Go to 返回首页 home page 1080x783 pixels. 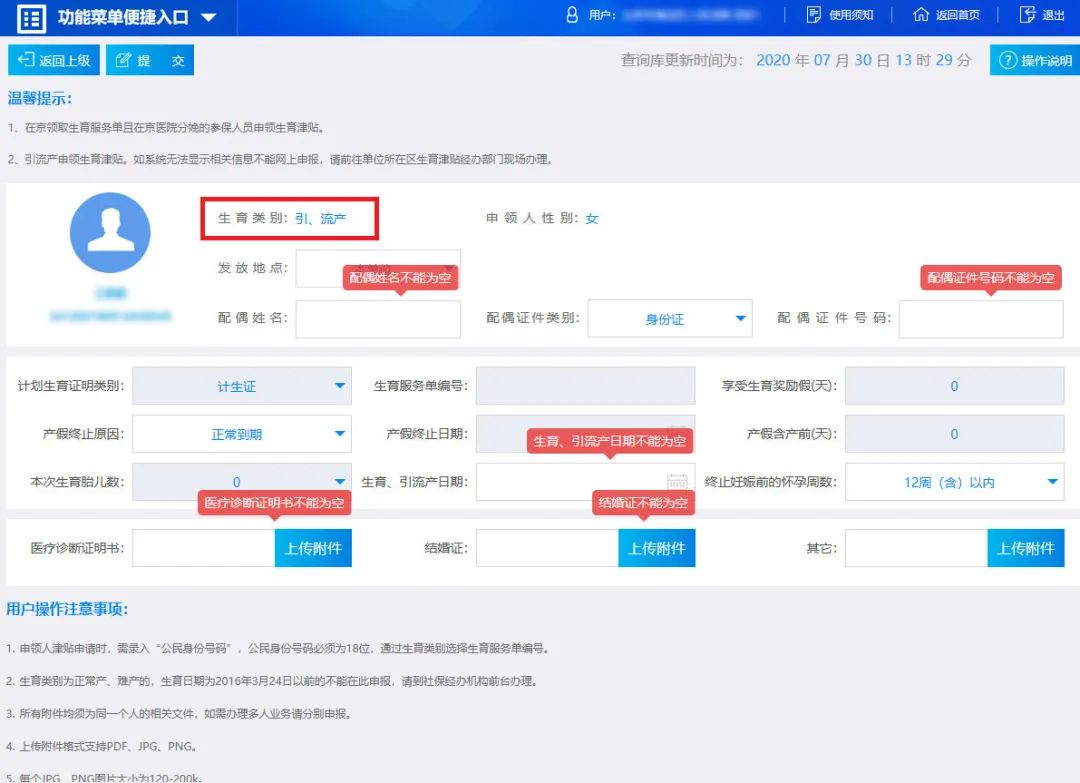946,15
